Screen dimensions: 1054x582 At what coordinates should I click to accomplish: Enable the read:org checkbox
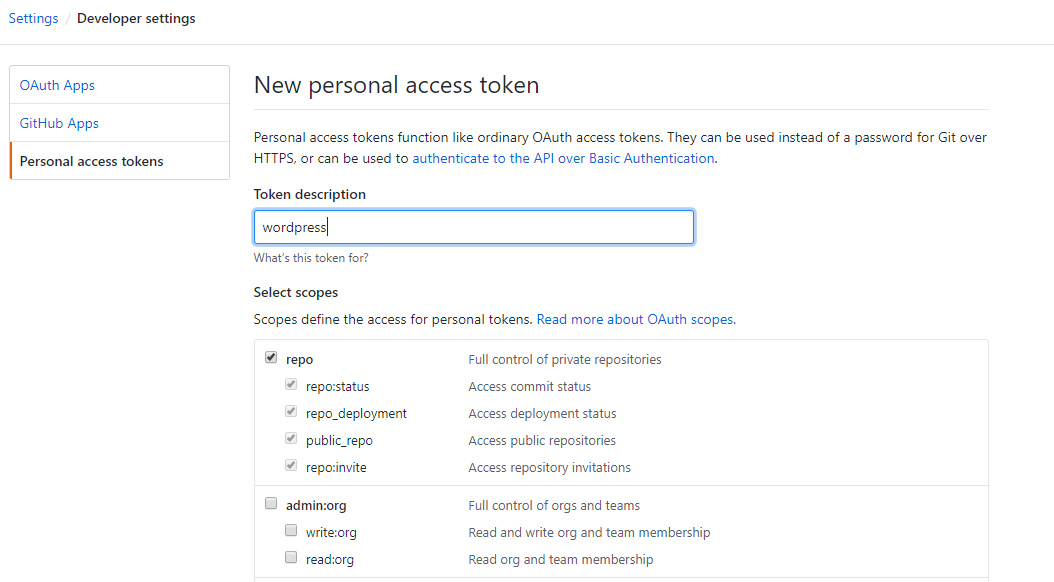(x=291, y=558)
